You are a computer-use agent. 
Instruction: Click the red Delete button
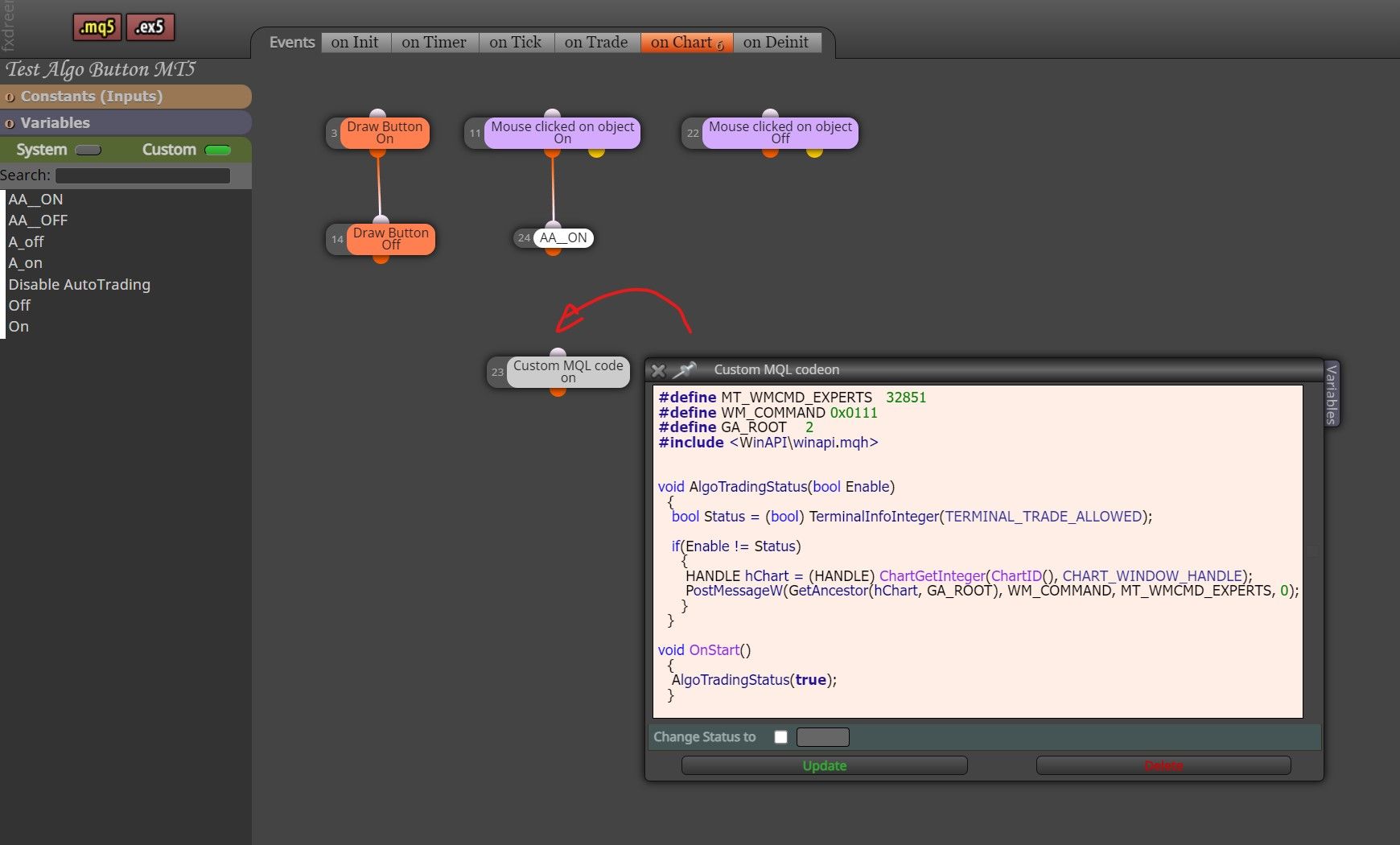1163,765
